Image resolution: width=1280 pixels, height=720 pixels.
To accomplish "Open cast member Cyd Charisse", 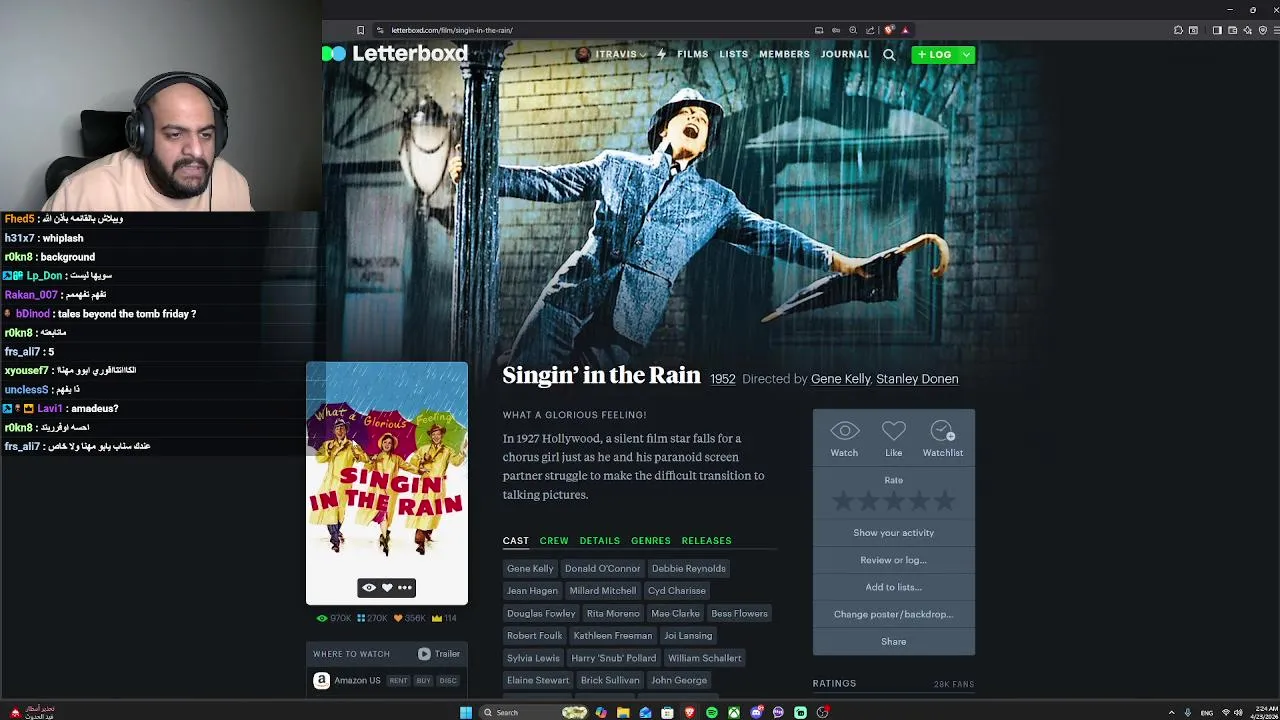I will coord(677,591).
